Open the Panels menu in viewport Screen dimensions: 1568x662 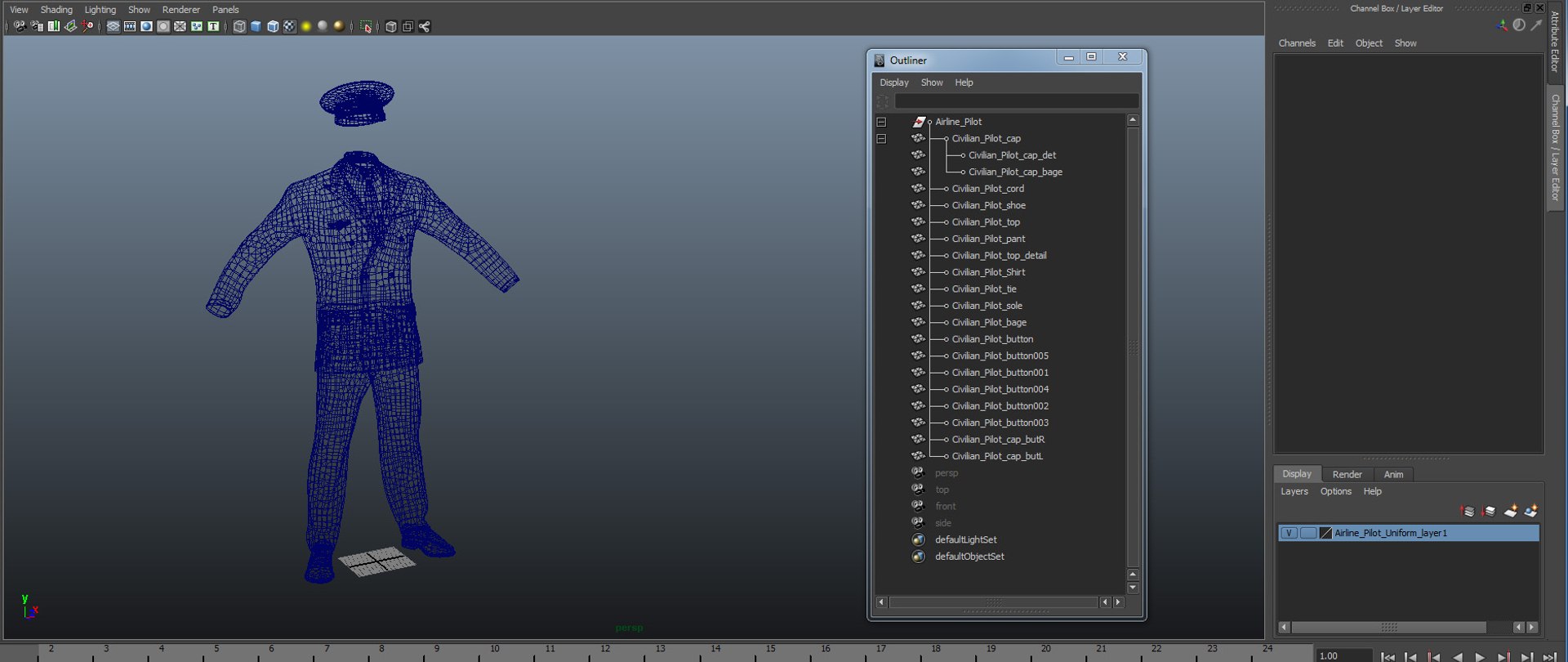pyautogui.click(x=225, y=10)
